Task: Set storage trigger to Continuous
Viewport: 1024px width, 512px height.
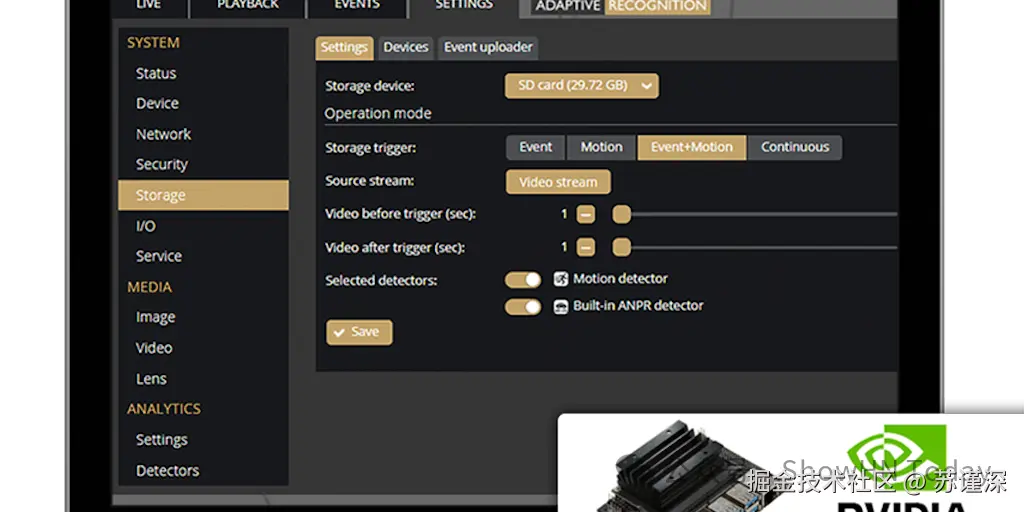Action: pyautogui.click(x=795, y=148)
